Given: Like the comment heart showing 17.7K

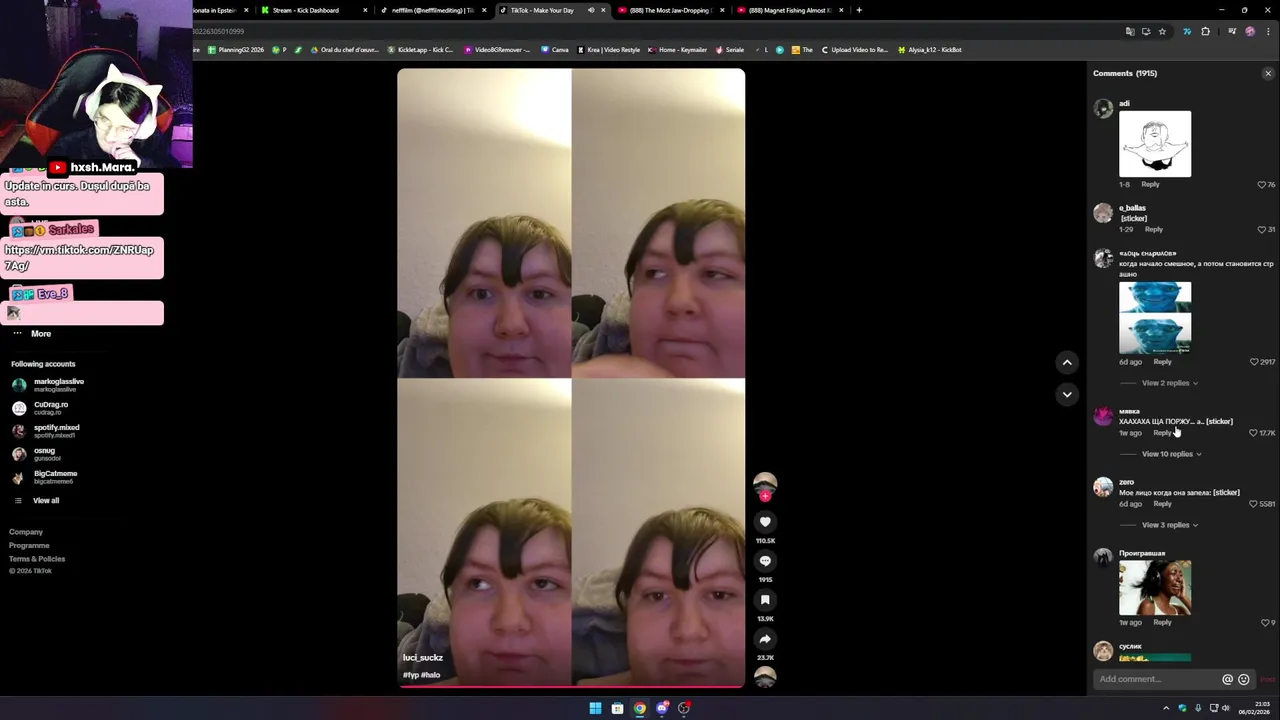Looking at the screenshot, I should (1254, 433).
